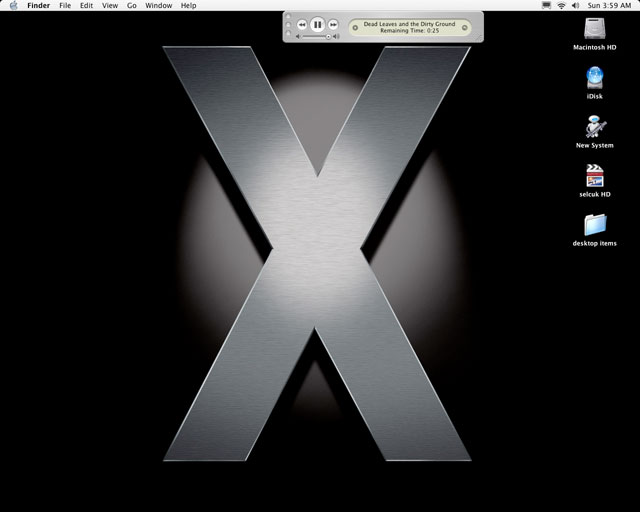Viewport: 640px width, 512px height.
Task: Skip to previous track in iTunes
Action: click(x=302, y=25)
